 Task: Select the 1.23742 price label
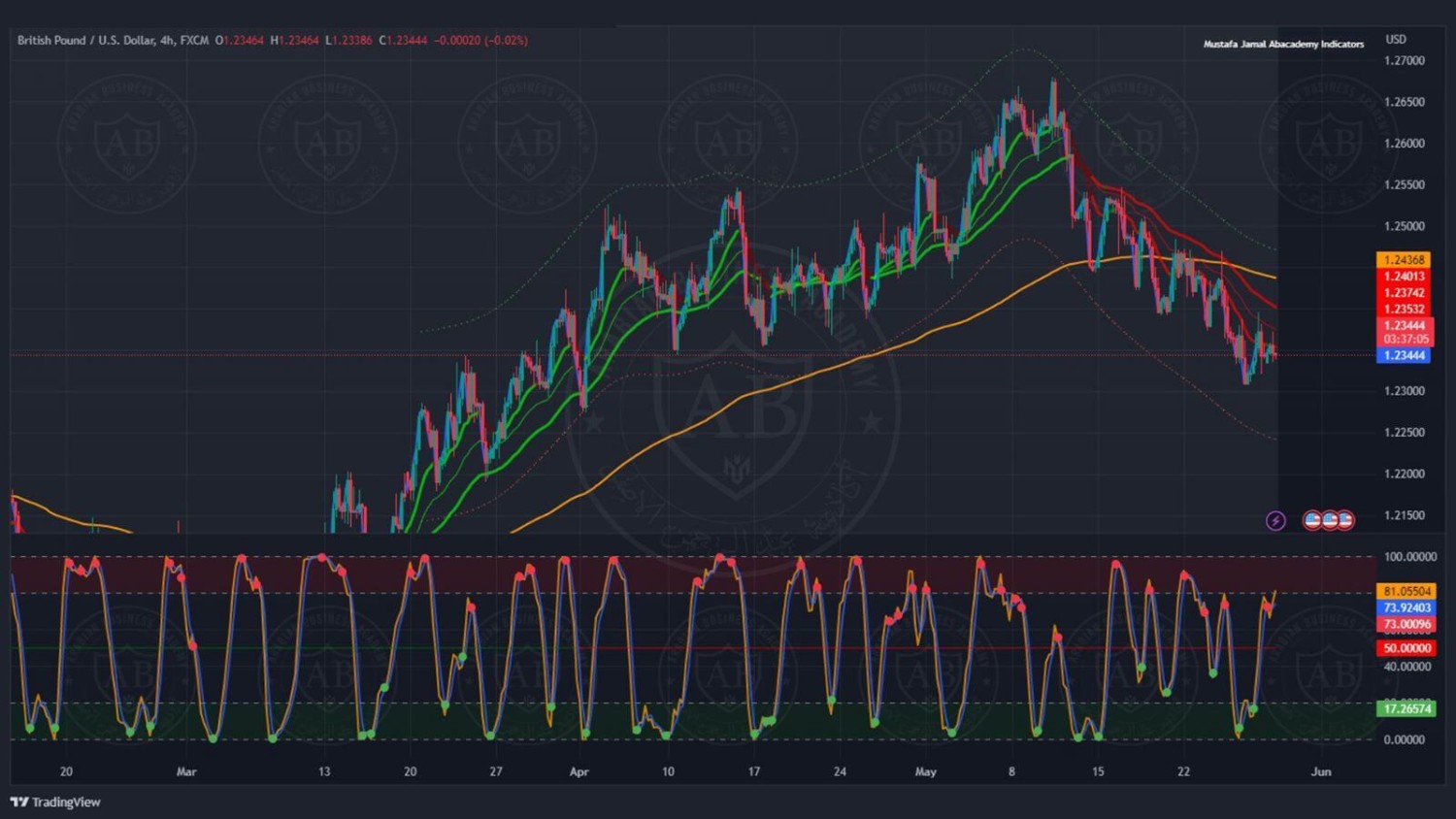click(1404, 293)
